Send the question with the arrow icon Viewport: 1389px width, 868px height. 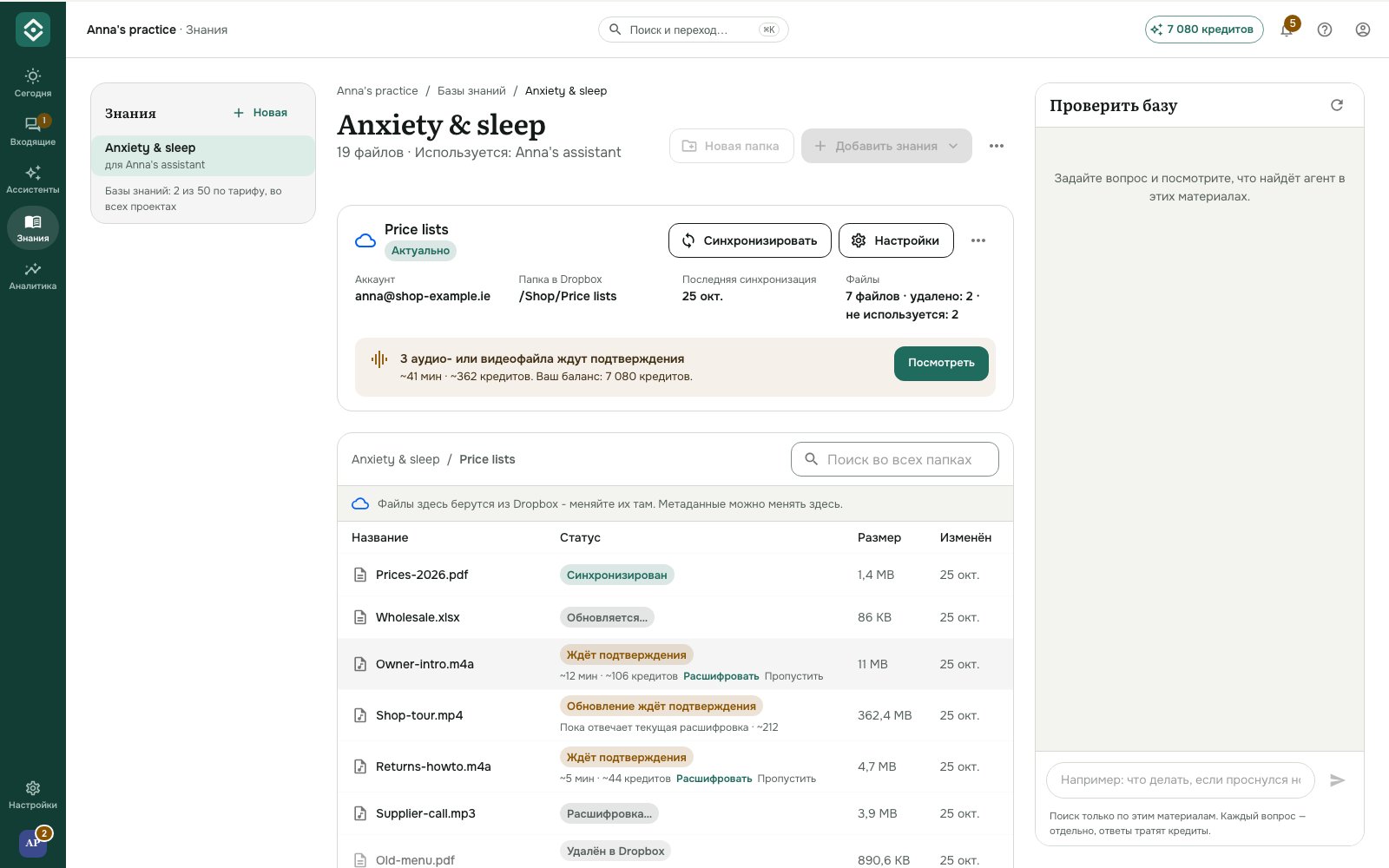[x=1338, y=780]
